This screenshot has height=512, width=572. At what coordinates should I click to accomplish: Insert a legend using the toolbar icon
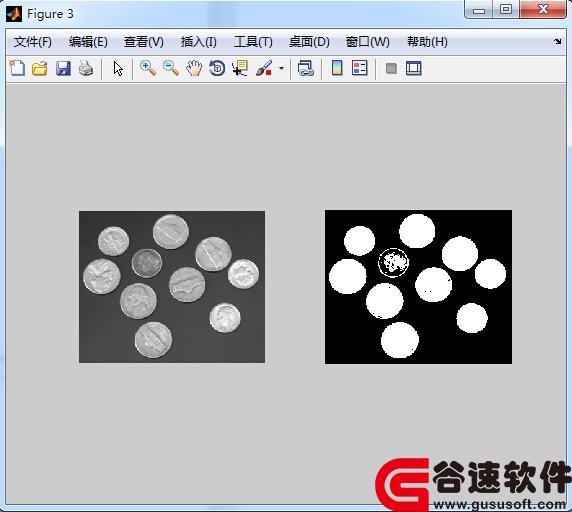360,68
